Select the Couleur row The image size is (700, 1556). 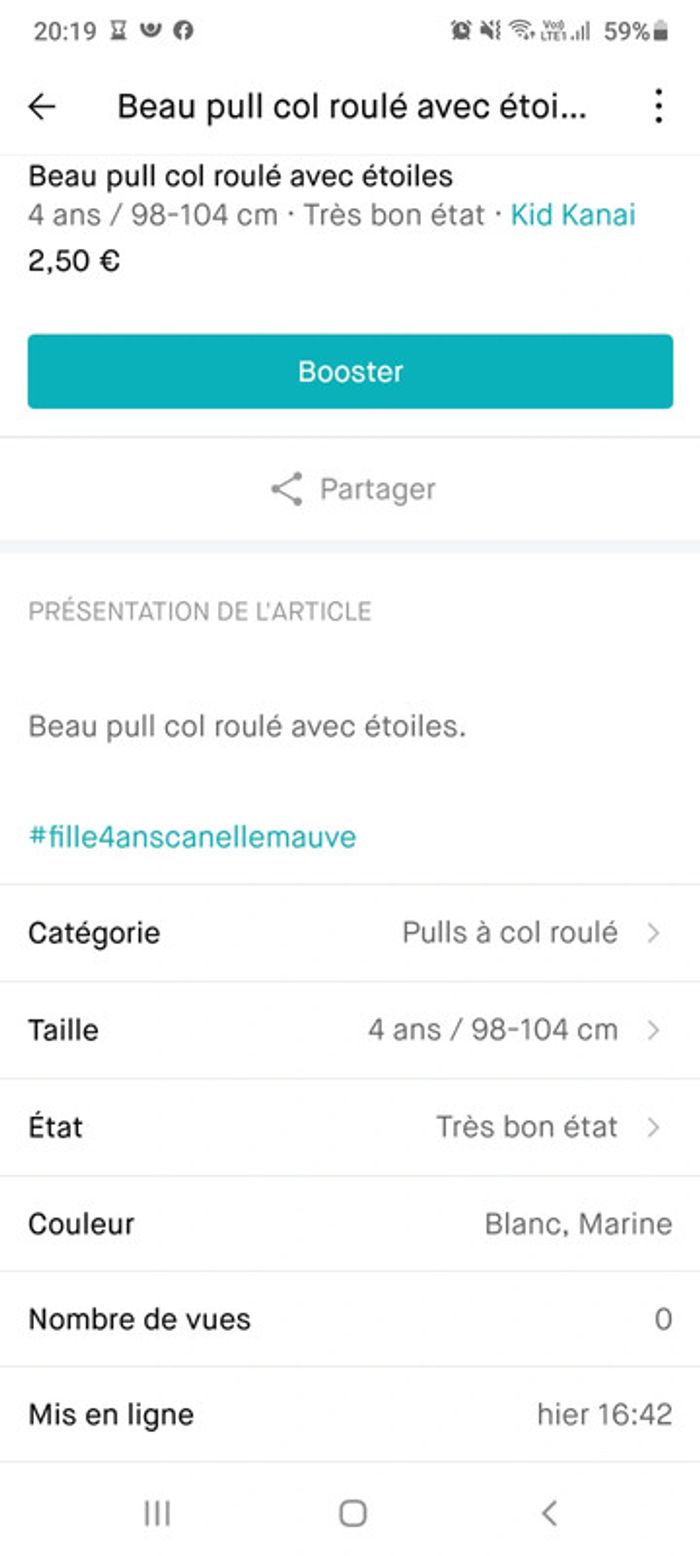350,1224
